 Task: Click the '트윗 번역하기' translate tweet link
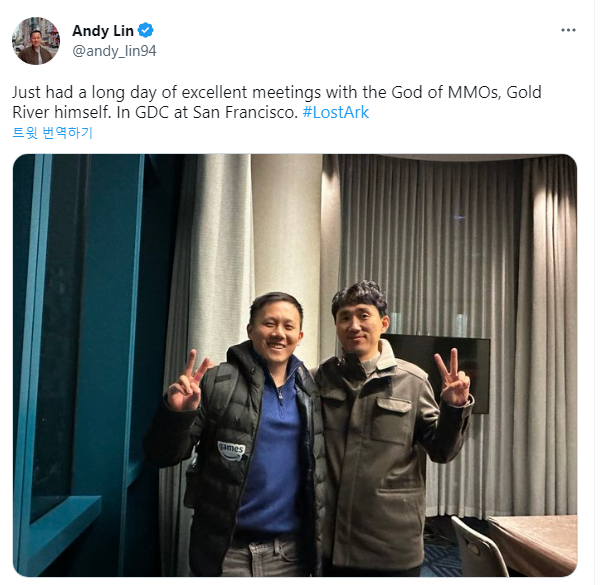(52, 133)
